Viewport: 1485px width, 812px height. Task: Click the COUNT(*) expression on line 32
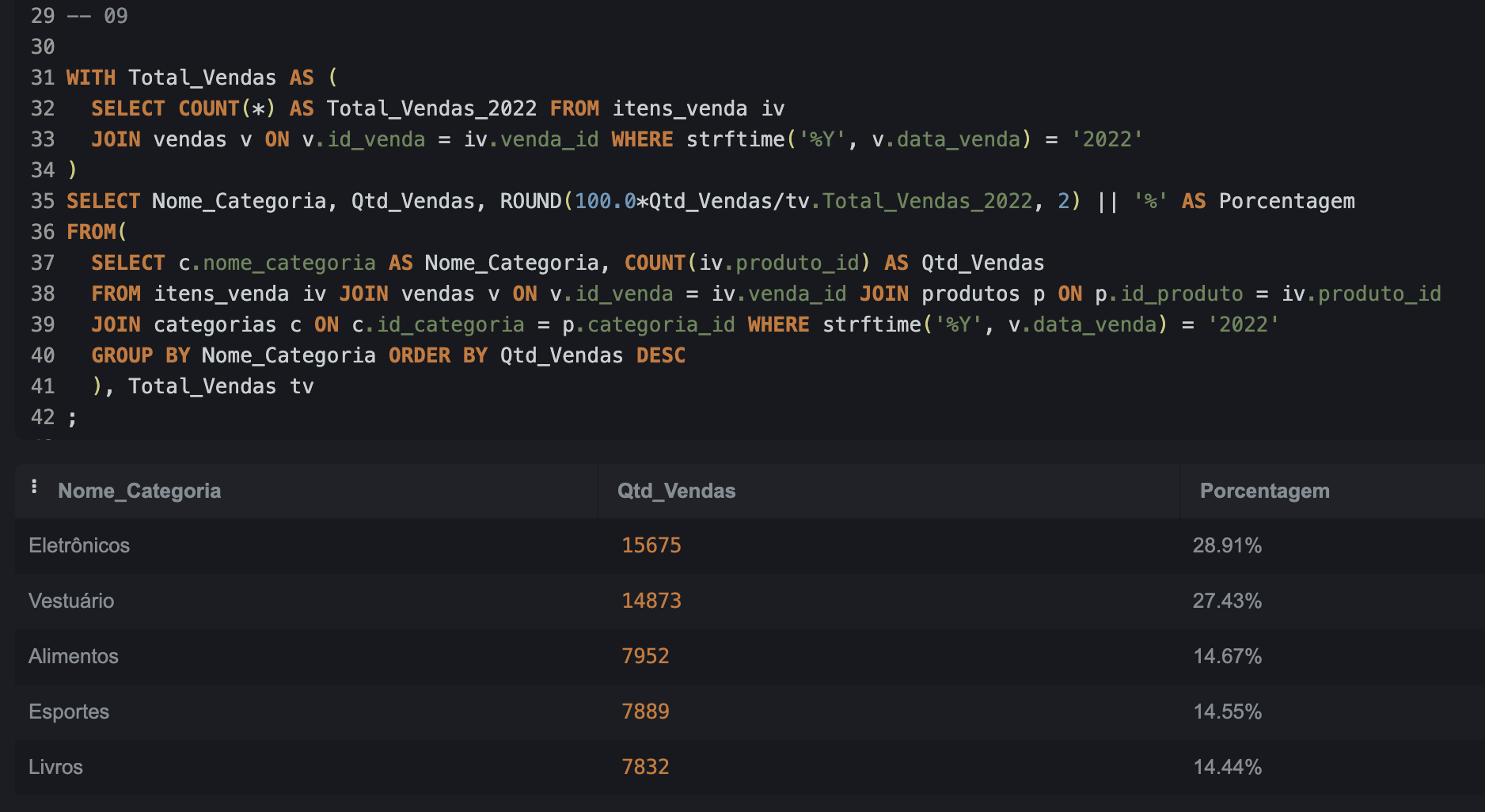(x=227, y=108)
